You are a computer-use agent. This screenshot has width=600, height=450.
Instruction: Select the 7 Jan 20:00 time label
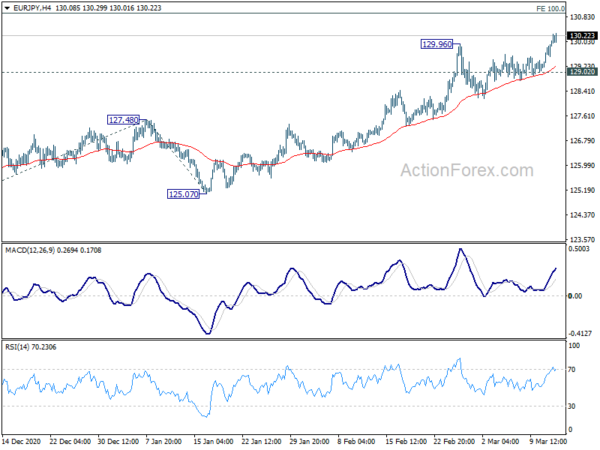coord(164,442)
